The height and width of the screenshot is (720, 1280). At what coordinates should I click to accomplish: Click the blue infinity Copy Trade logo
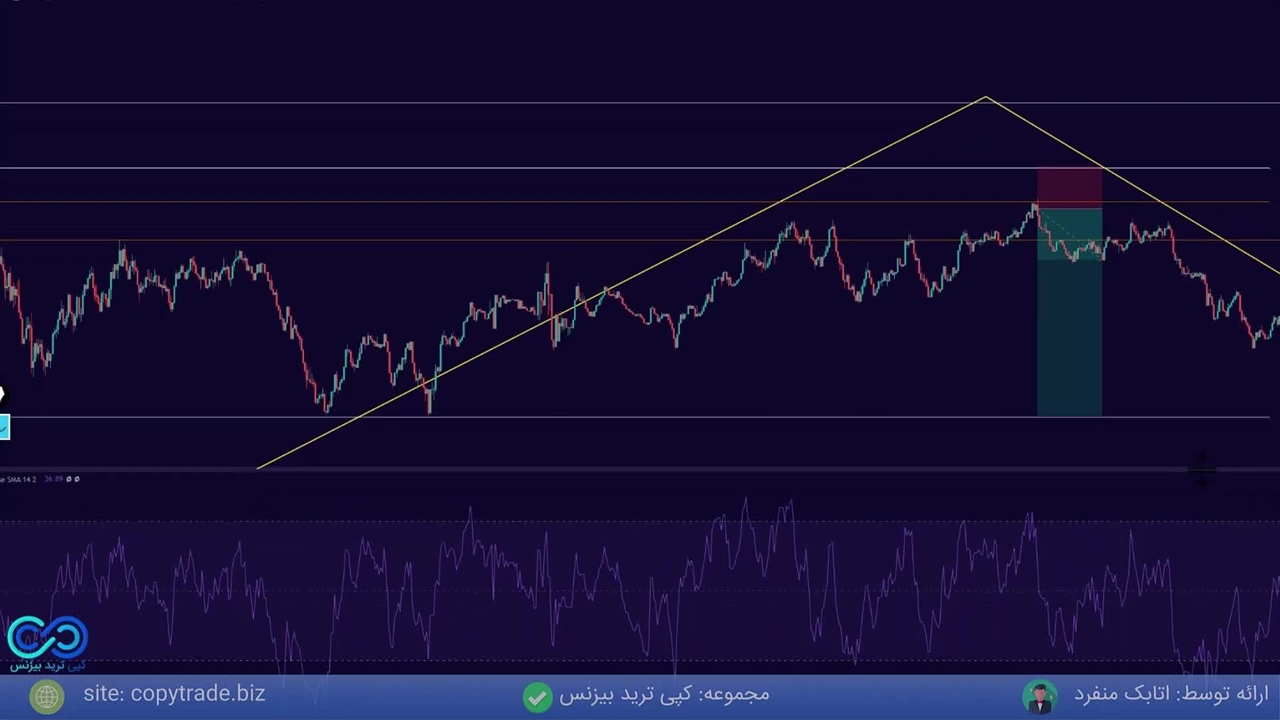coord(47,638)
